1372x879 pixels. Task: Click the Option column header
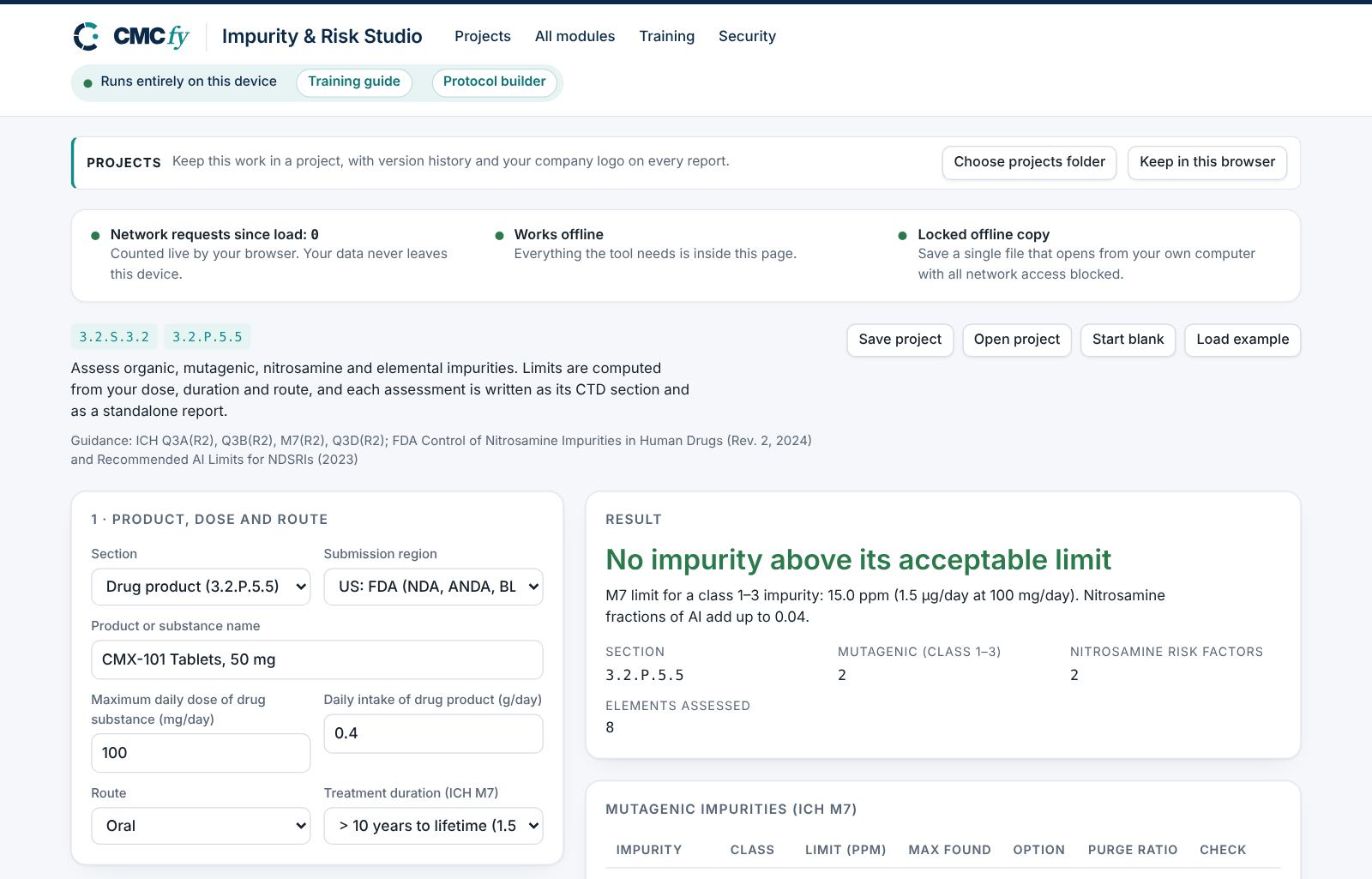[1038, 850]
